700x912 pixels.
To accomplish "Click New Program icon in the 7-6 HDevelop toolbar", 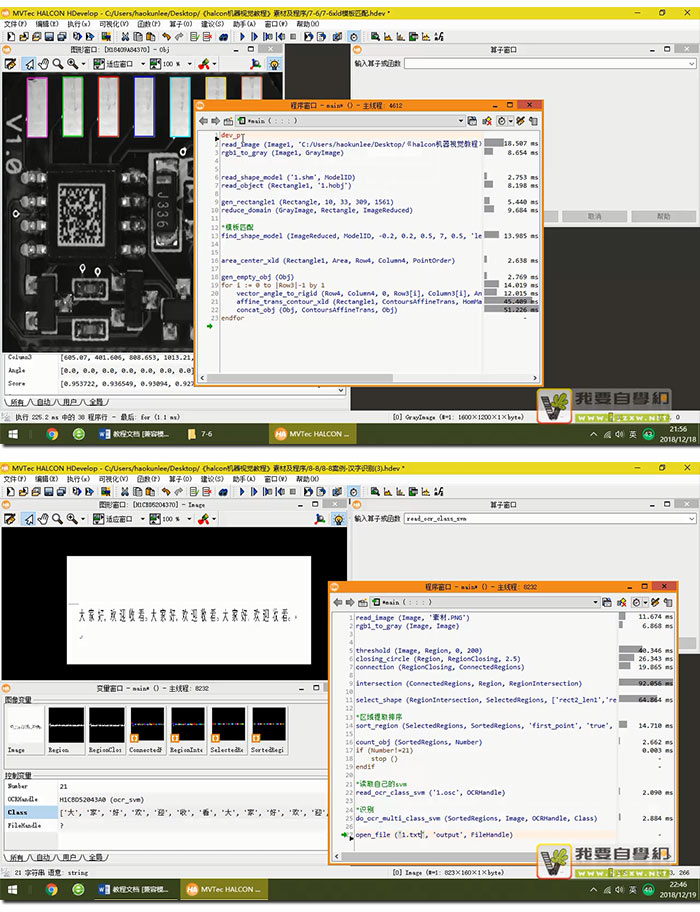I will pos(11,37).
